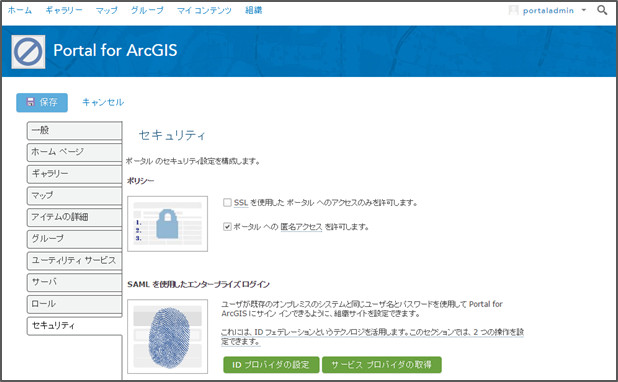
Task: Click the セキュリティ page heading
Action: coord(172,135)
